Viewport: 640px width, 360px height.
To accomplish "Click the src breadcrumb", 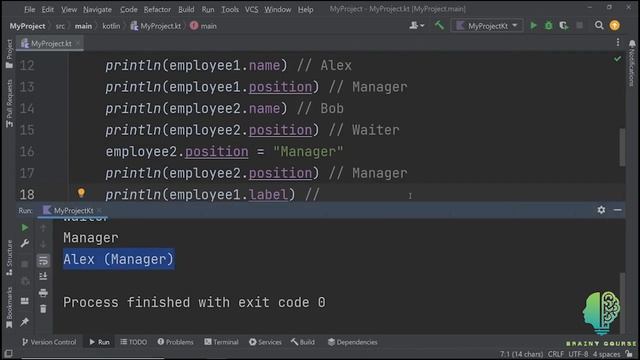I will click(x=60, y=26).
